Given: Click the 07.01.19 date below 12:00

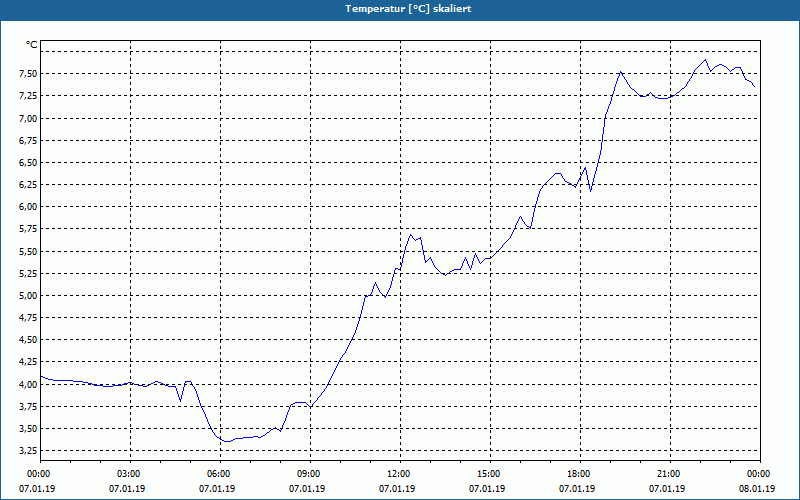Looking at the screenshot, I should pyautogui.click(x=397, y=488).
